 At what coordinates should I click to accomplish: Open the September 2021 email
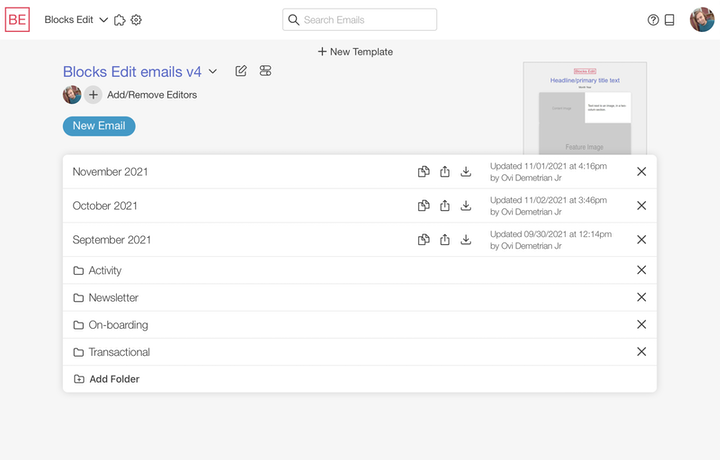[112, 240]
